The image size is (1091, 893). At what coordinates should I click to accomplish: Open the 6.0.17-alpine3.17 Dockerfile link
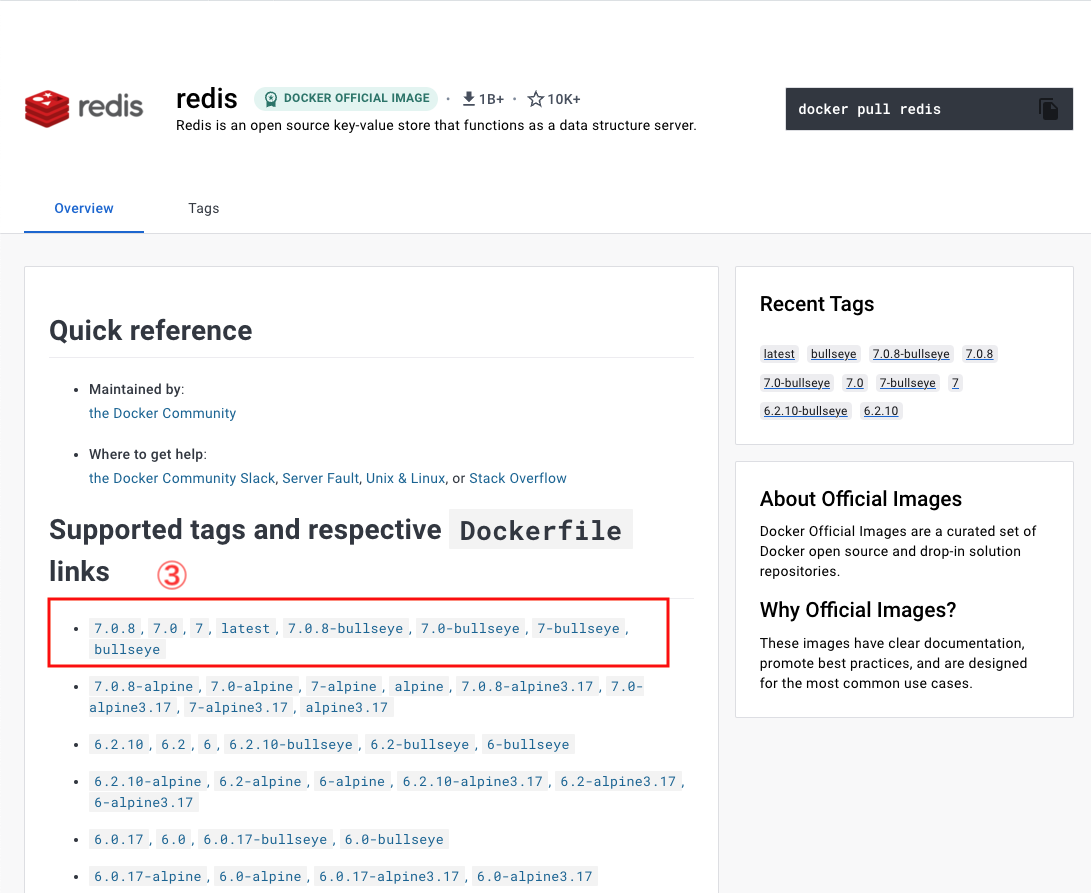click(389, 876)
